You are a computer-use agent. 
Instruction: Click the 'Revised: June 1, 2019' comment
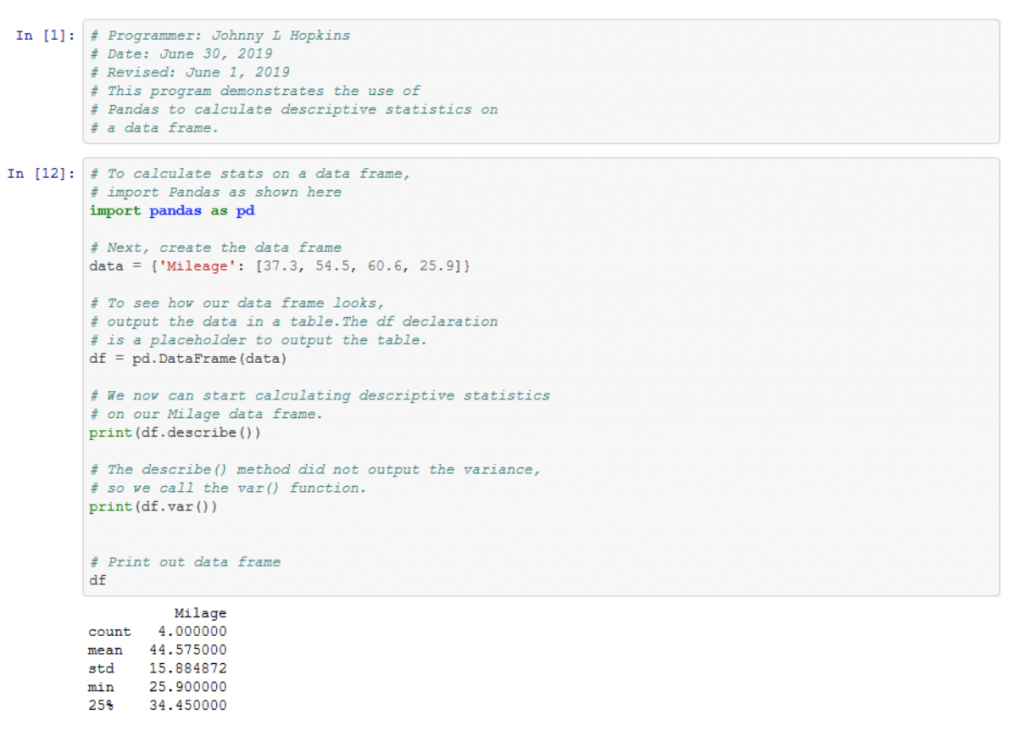[x=190, y=72]
